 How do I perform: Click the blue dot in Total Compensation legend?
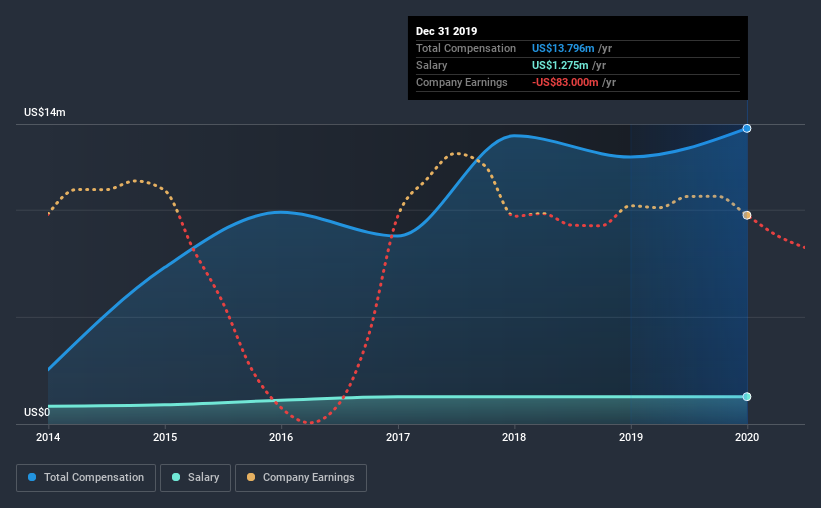click(x=32, y=477)
